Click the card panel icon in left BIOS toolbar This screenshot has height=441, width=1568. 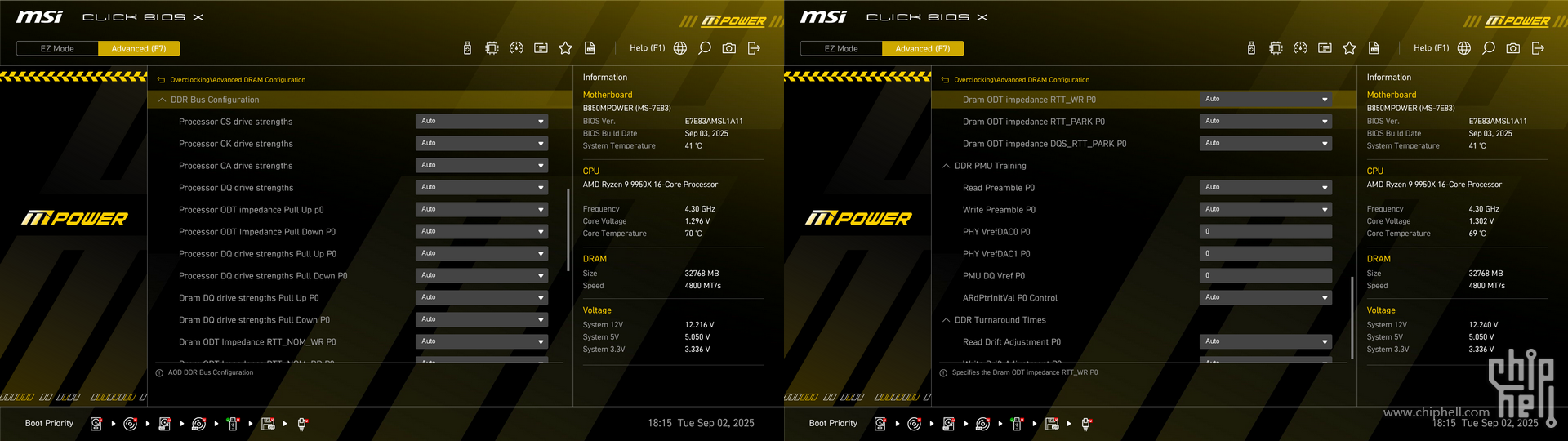[x=541, y=48]
